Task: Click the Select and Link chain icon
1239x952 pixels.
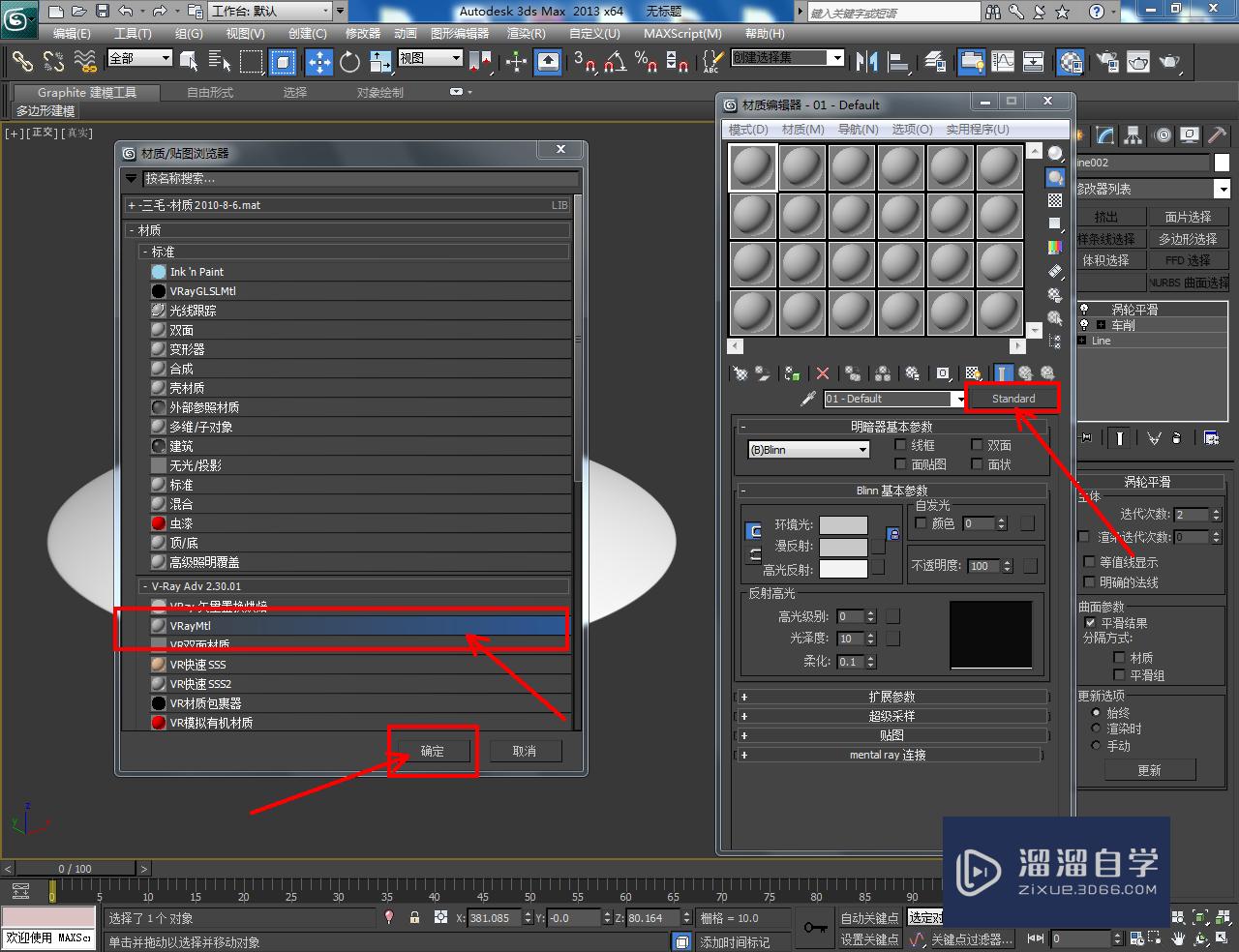Action: point(21,62)
